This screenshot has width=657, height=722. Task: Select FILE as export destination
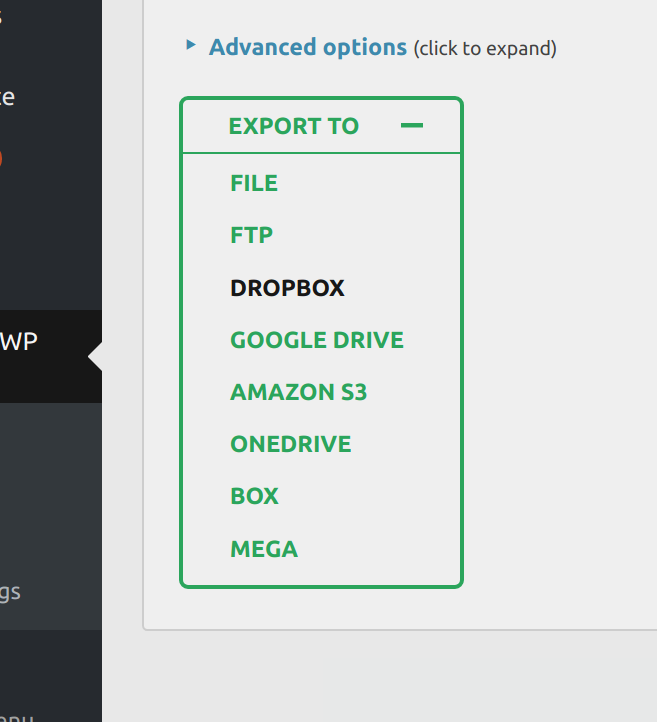pos(254,183)
